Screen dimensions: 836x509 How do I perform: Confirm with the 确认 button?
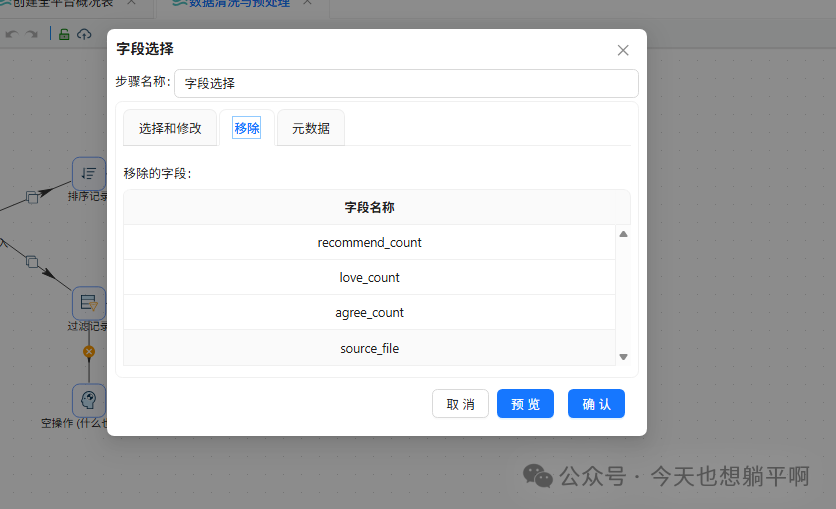tap(596, 404)
